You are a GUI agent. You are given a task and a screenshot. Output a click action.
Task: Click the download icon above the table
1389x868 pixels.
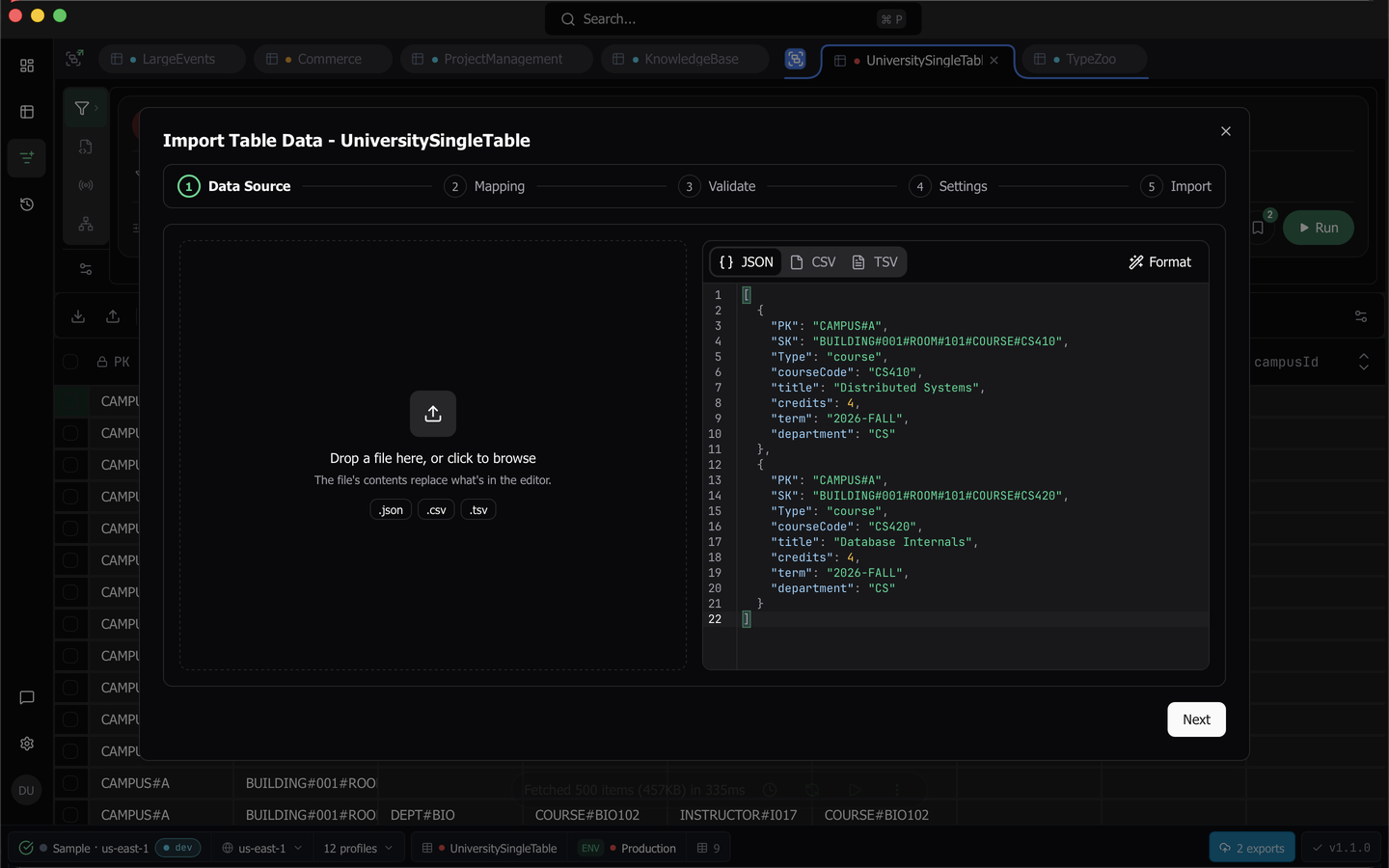pyautogui.click(x=78, y=316)
